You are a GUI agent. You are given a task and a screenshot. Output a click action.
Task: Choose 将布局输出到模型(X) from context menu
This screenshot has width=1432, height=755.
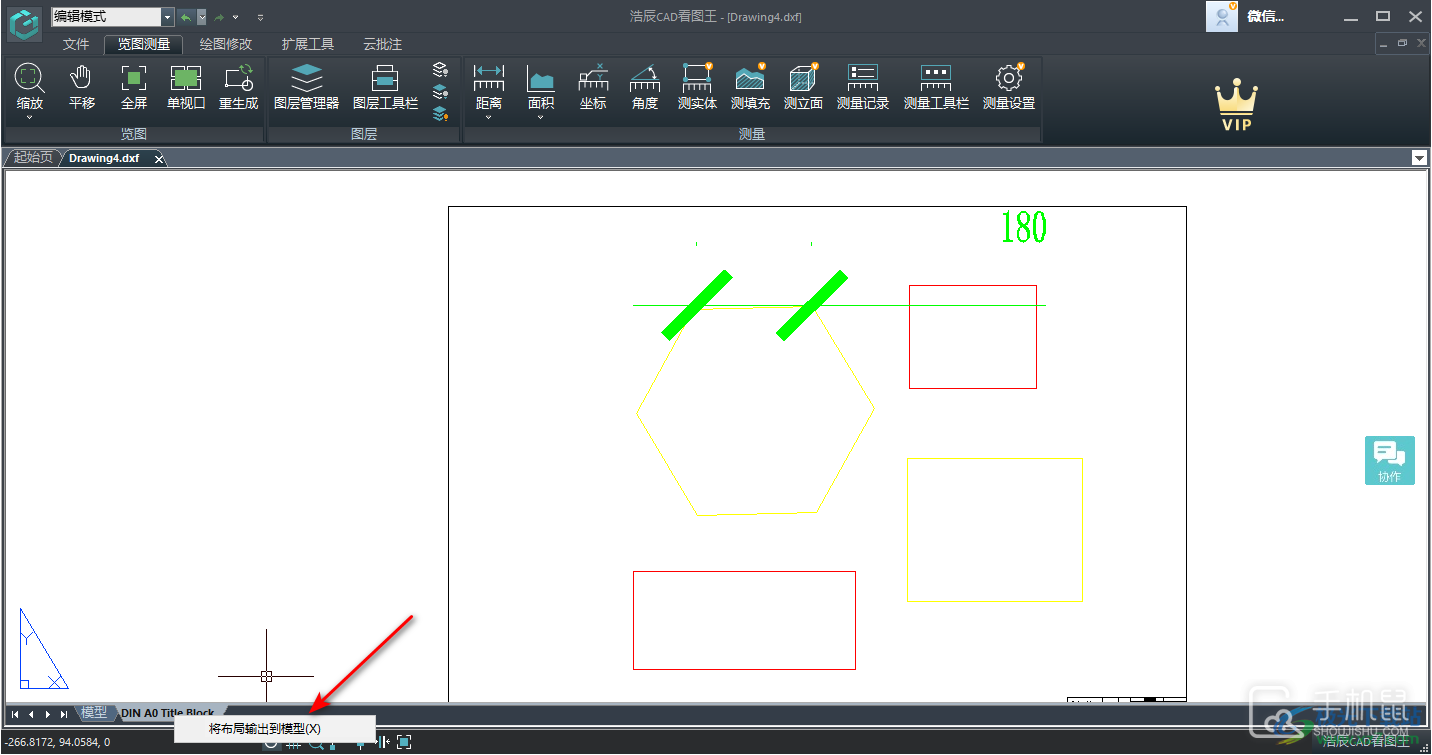pyautogui.click(x=265, y=729)
